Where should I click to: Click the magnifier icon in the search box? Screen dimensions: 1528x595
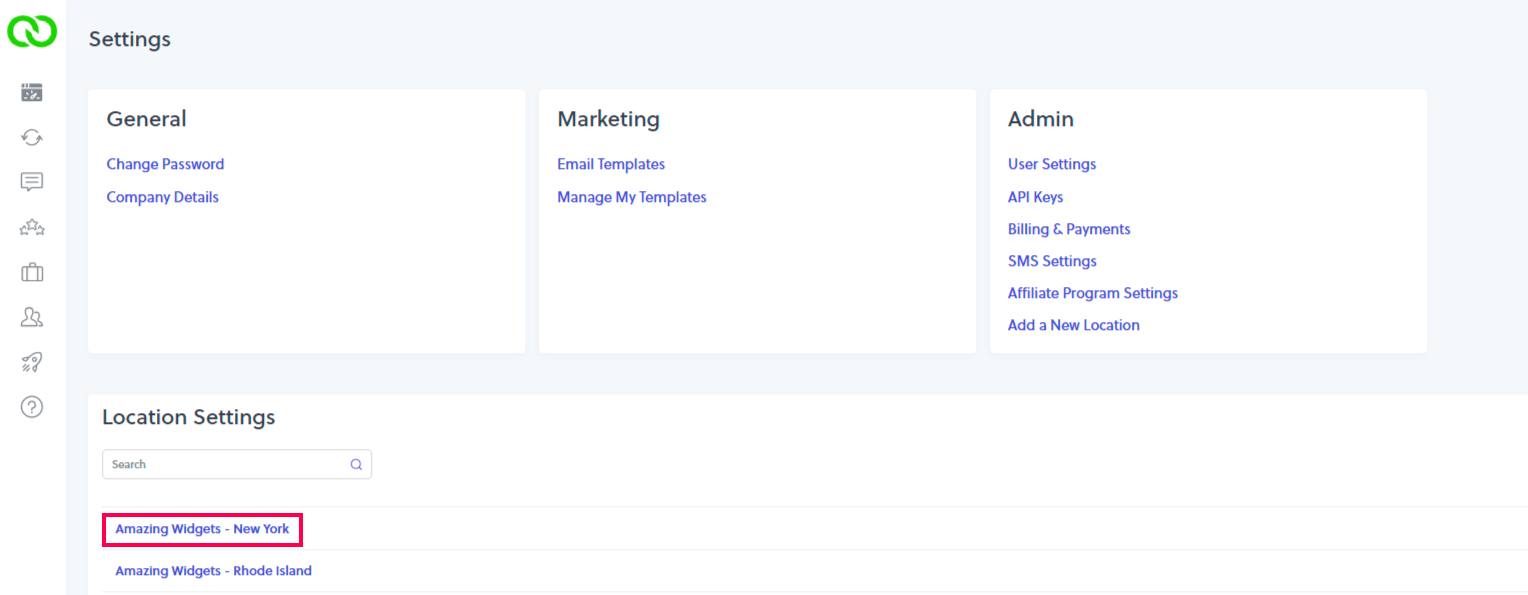click(356, 464)
